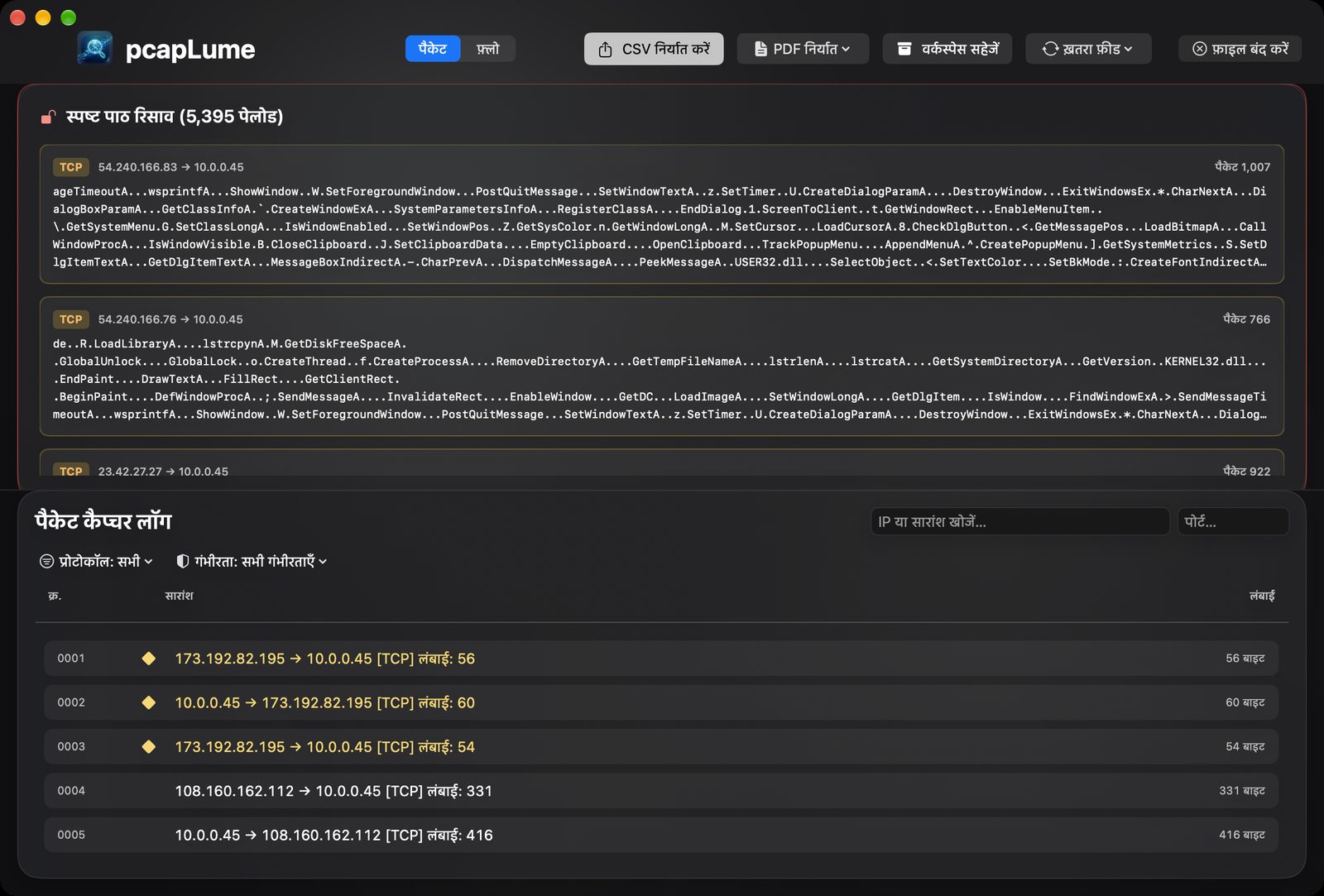Click the 54.240.166.83 → 10.0.0.45 address text
The width and height of the screenshot is (1324, 896).
170,167
